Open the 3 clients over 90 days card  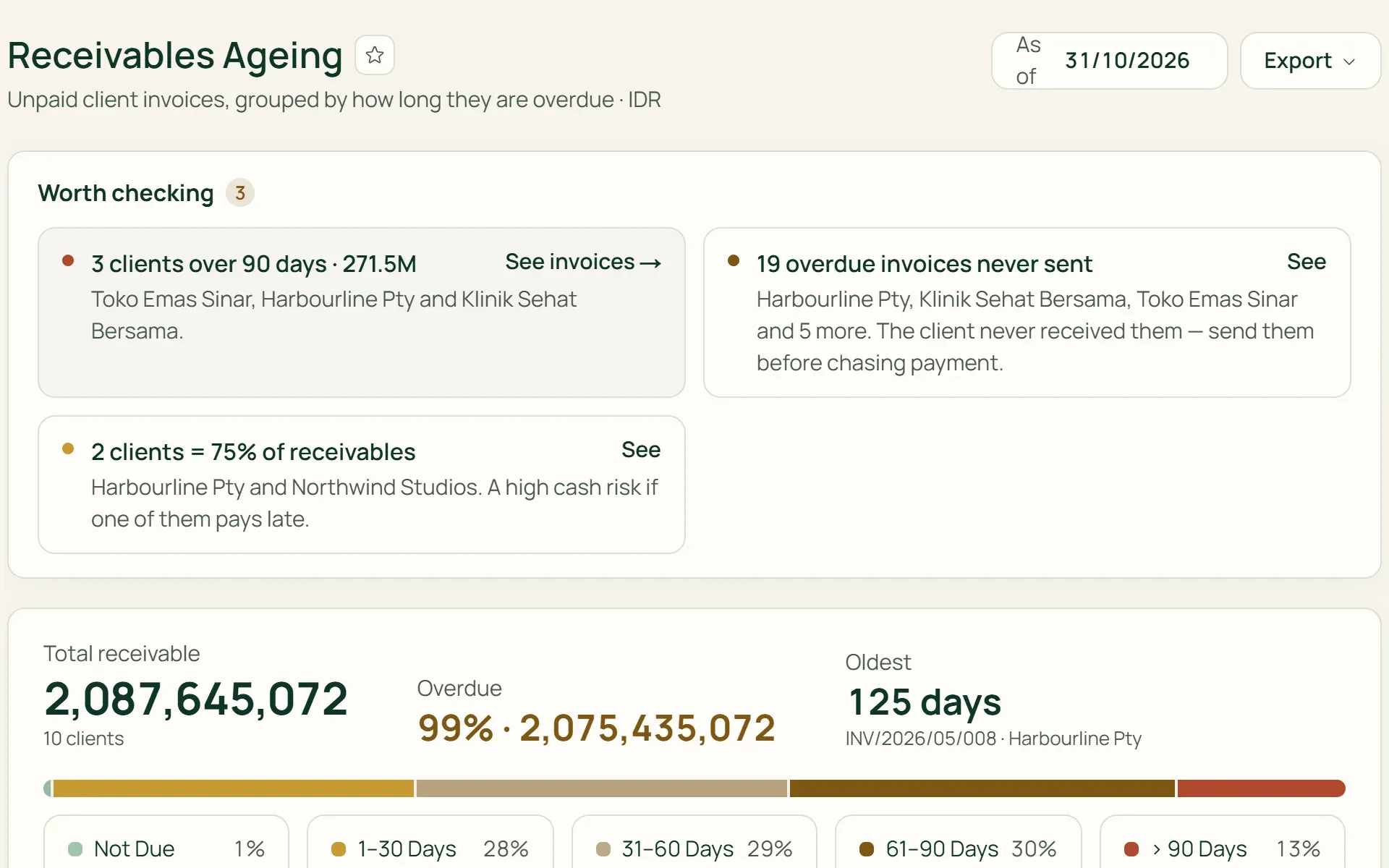point(362,312)
